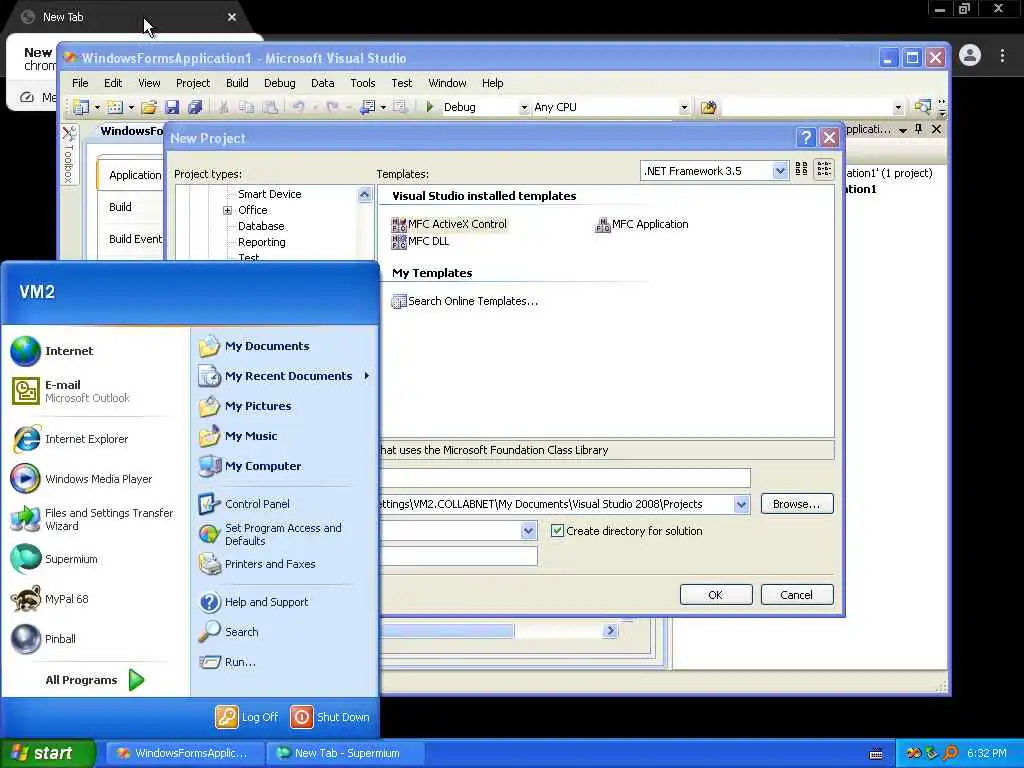Open E-mail Microsoft Outlook entry
This screenshot has height=768, width=1024.
coord(71,391)
